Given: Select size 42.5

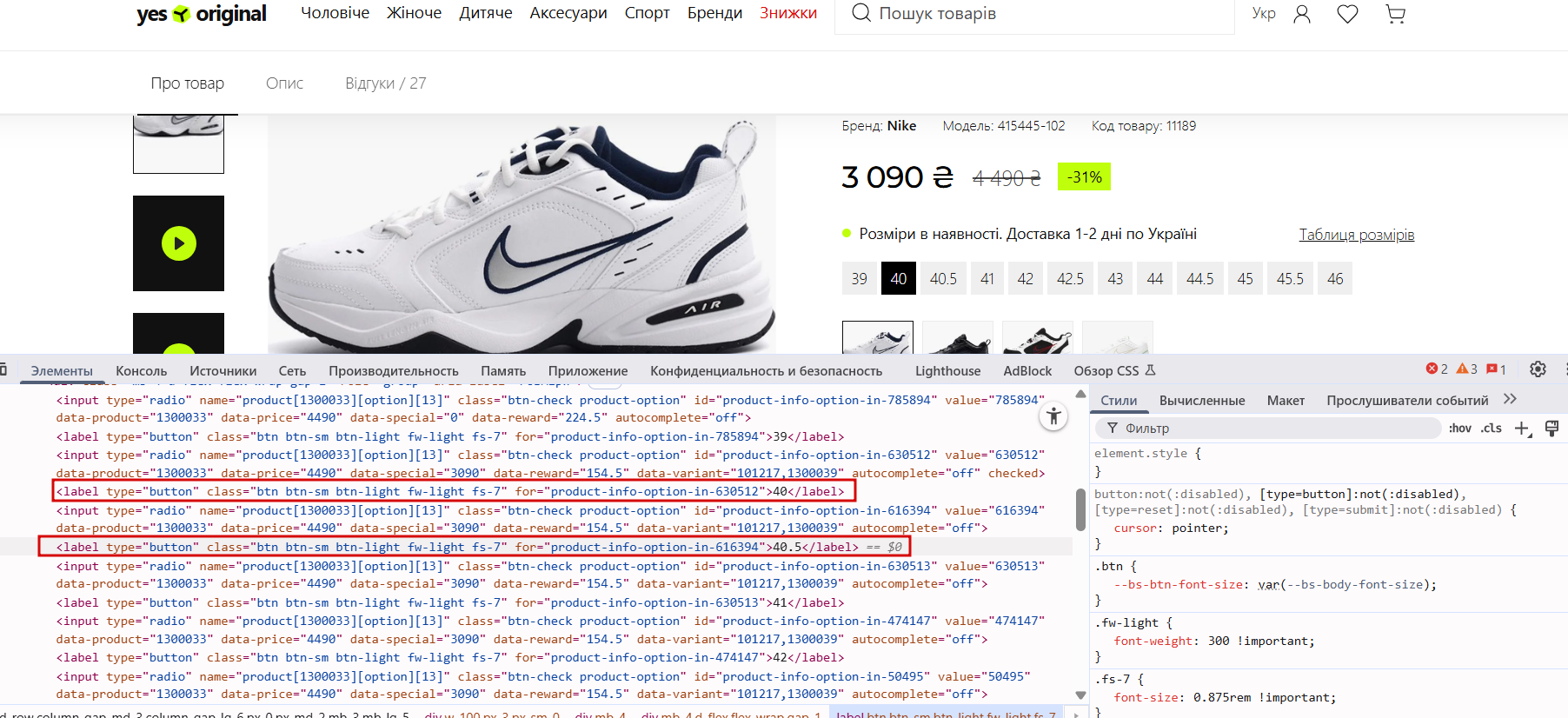Looking at the screenshot, I should (x=1070, y=279).
